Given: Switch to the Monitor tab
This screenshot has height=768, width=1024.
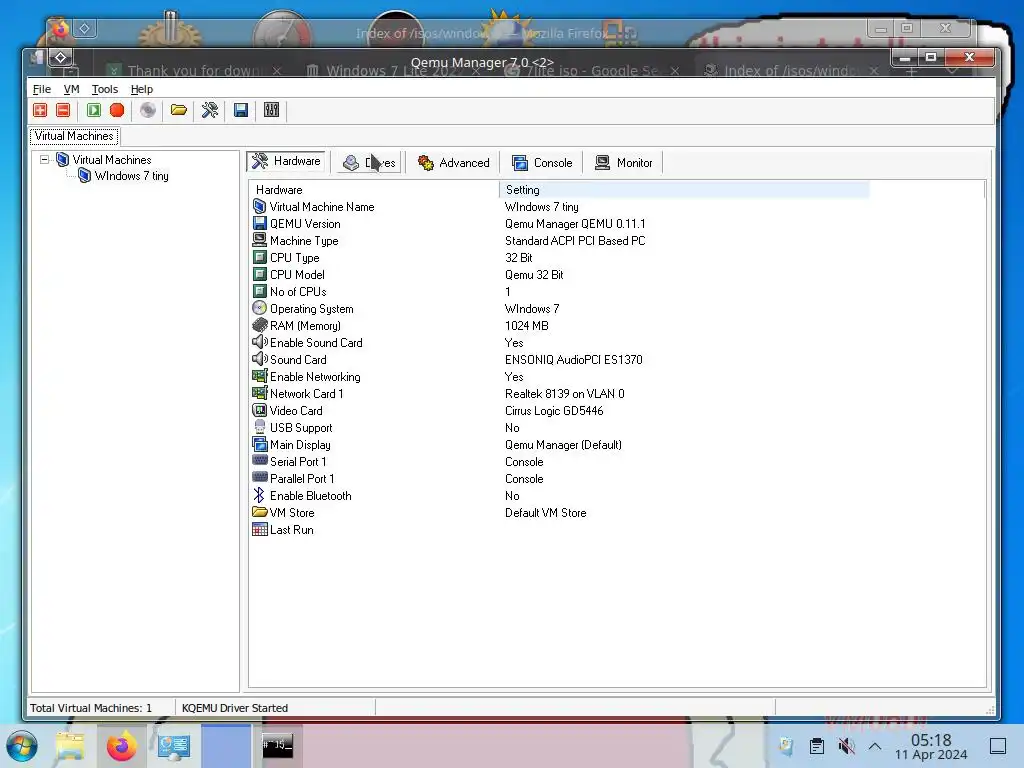Looking at the screenshot, I should (624, 163).
